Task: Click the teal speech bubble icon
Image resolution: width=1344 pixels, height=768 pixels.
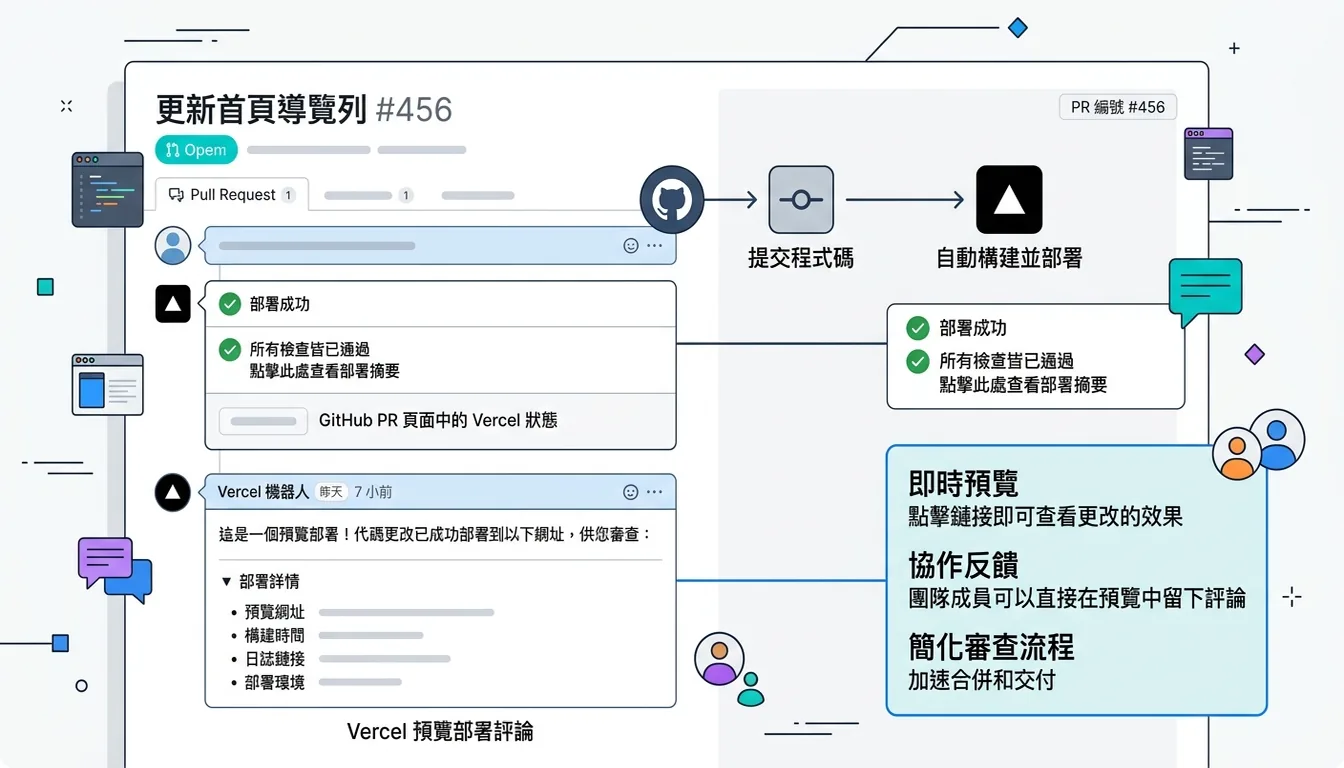Action: tap(1205, 292)
